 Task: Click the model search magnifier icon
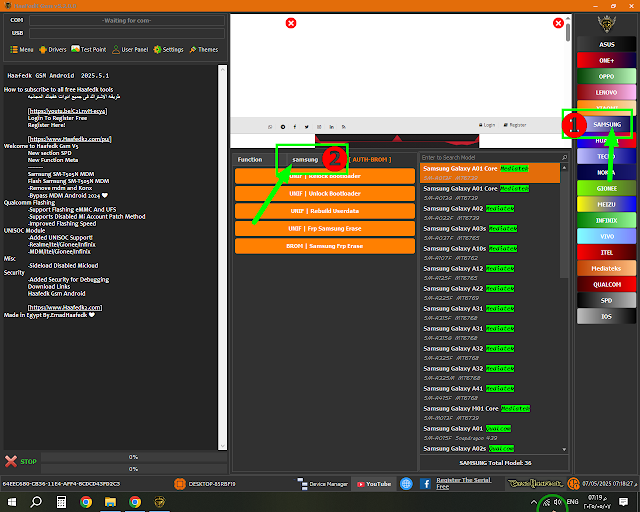564,157
